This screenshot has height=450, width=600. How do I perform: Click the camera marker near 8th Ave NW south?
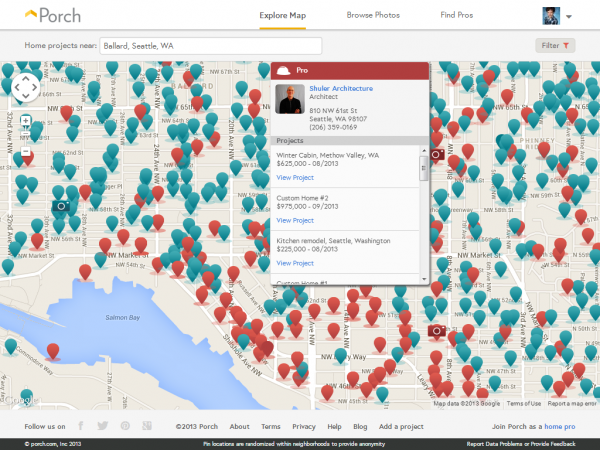[x=437, y=331]
